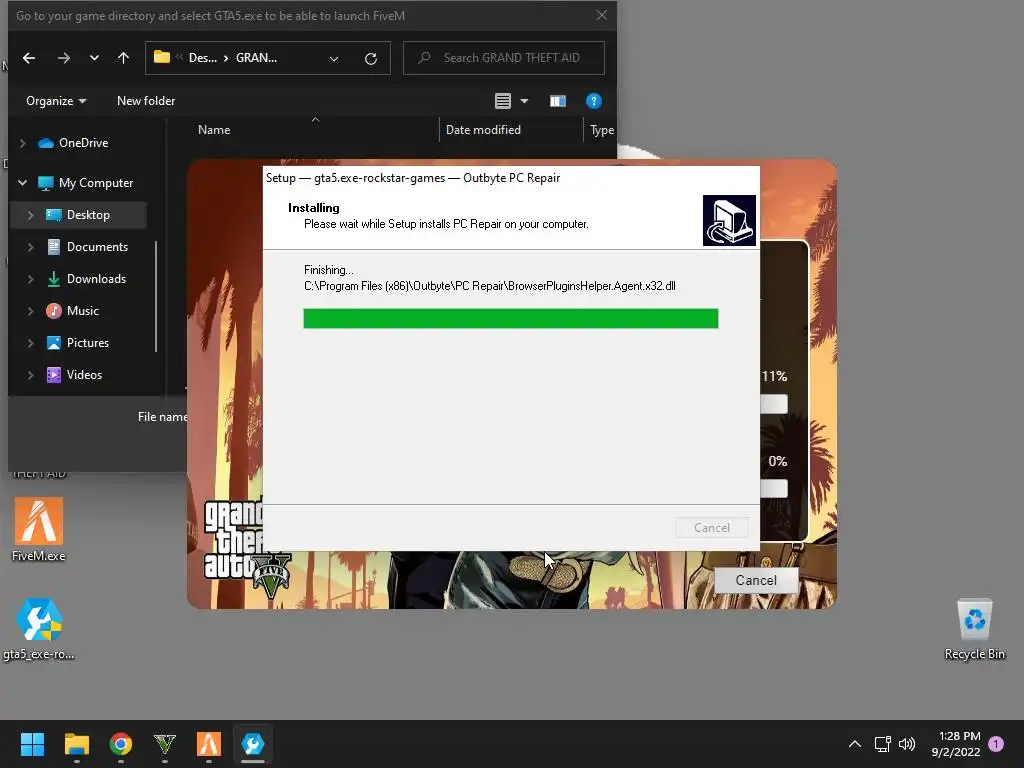Click navigation pane vertical scrollbar
Image resolution: width=1024 pixels, height=768 pixels.
(156, 296)
